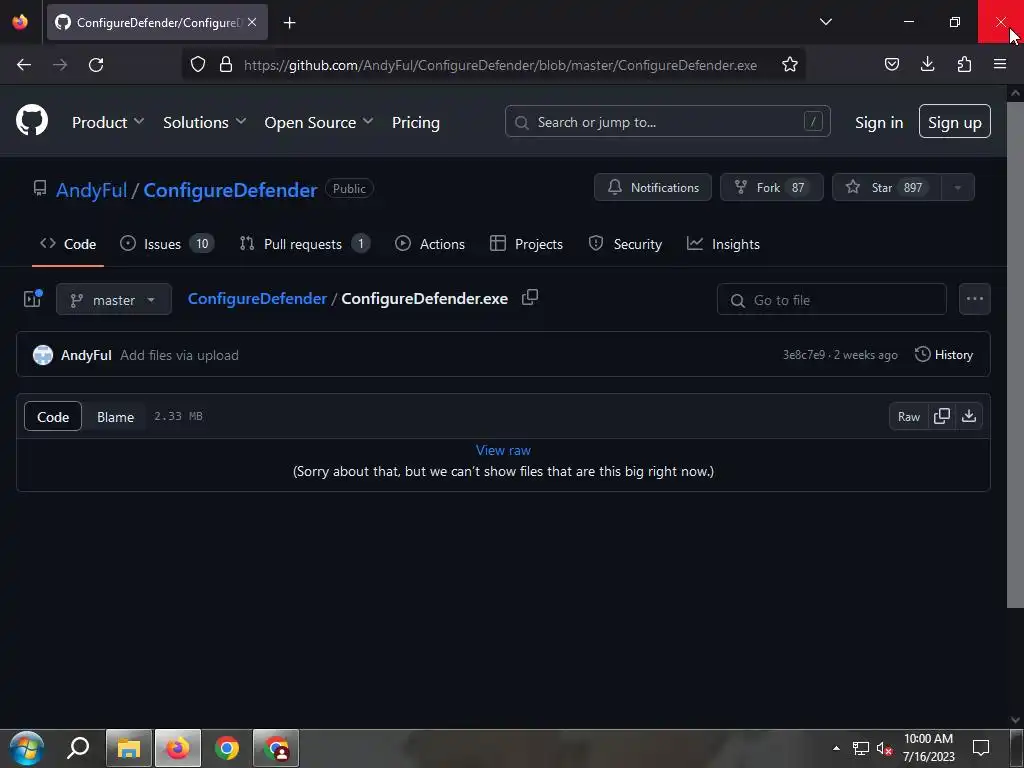The image size is (1024, 768).
Task: Click the Notifications button
Action: [652, 187]
